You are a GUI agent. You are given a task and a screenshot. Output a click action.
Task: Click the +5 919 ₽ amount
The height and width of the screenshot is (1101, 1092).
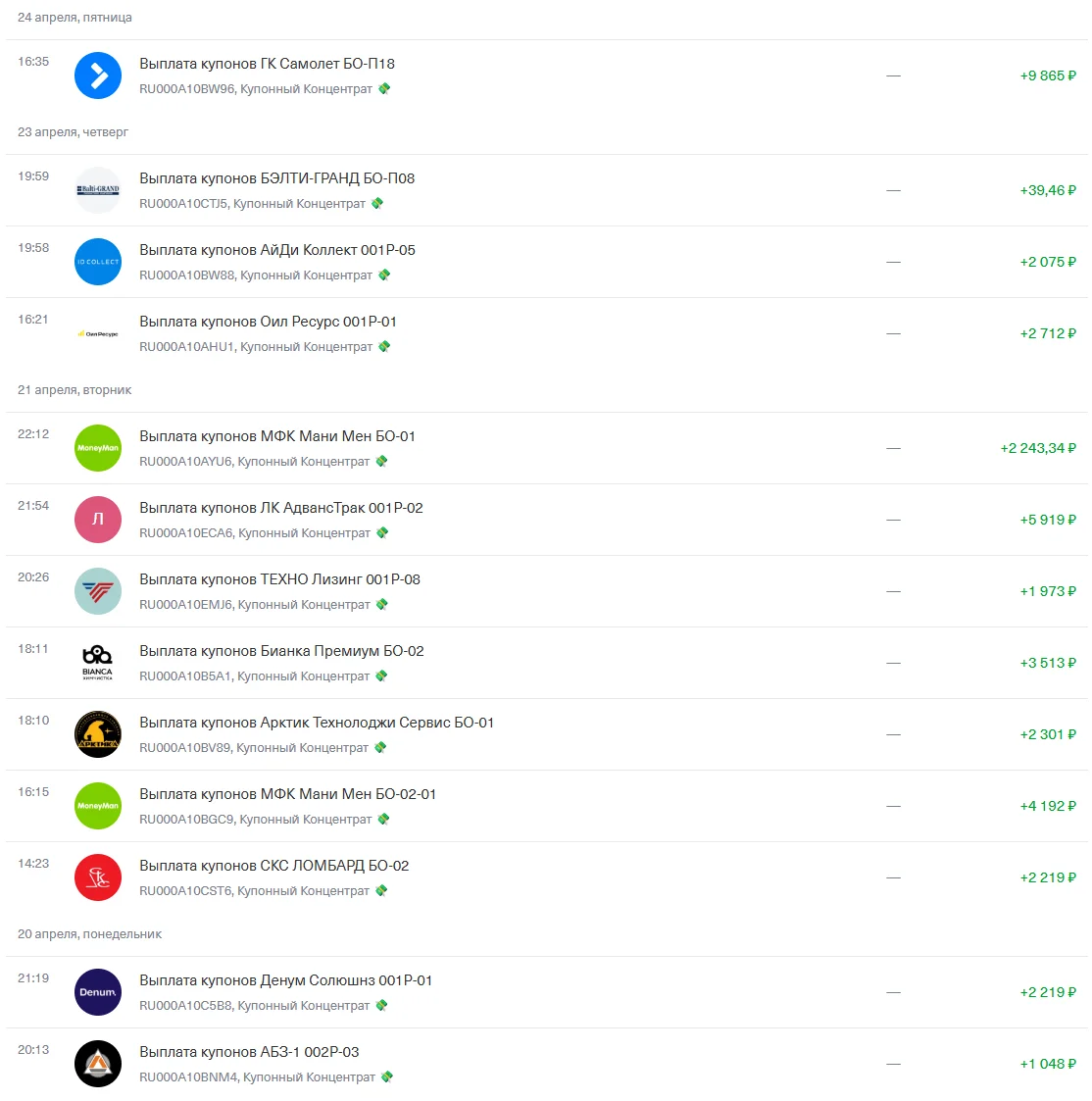point(1047,520)
